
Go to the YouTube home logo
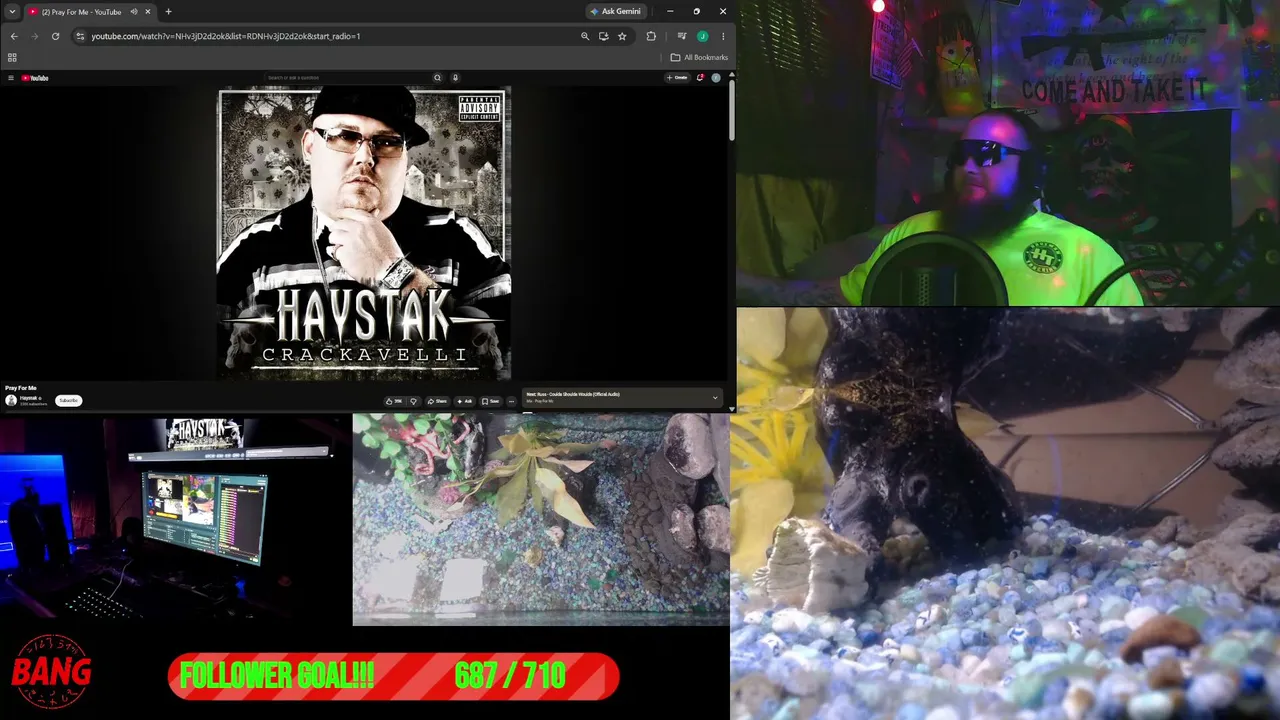[35, 77]
